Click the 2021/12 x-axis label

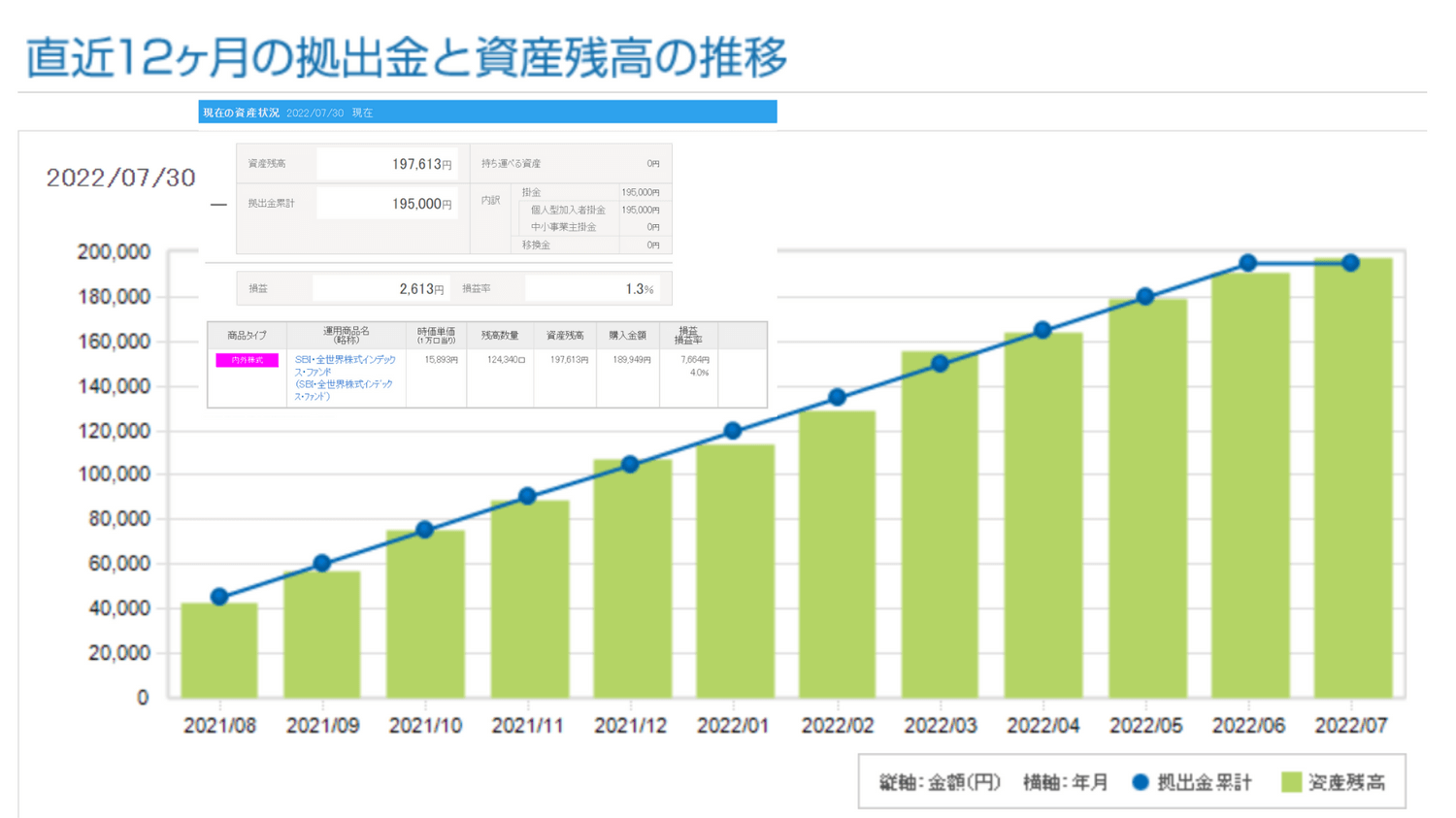630,726
